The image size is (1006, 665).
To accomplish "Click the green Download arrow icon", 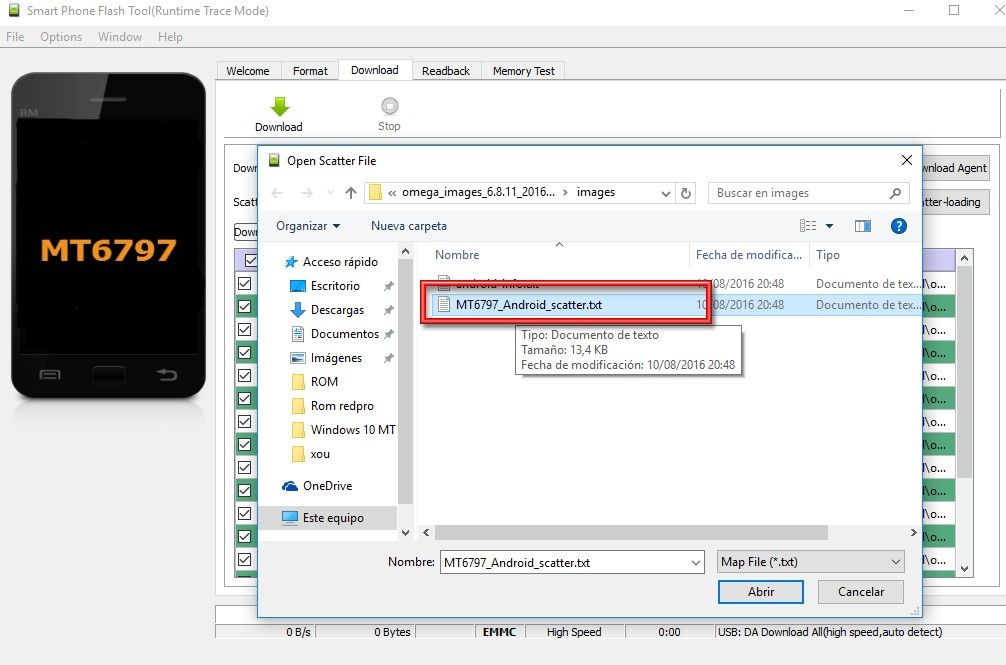I will 280,106.
